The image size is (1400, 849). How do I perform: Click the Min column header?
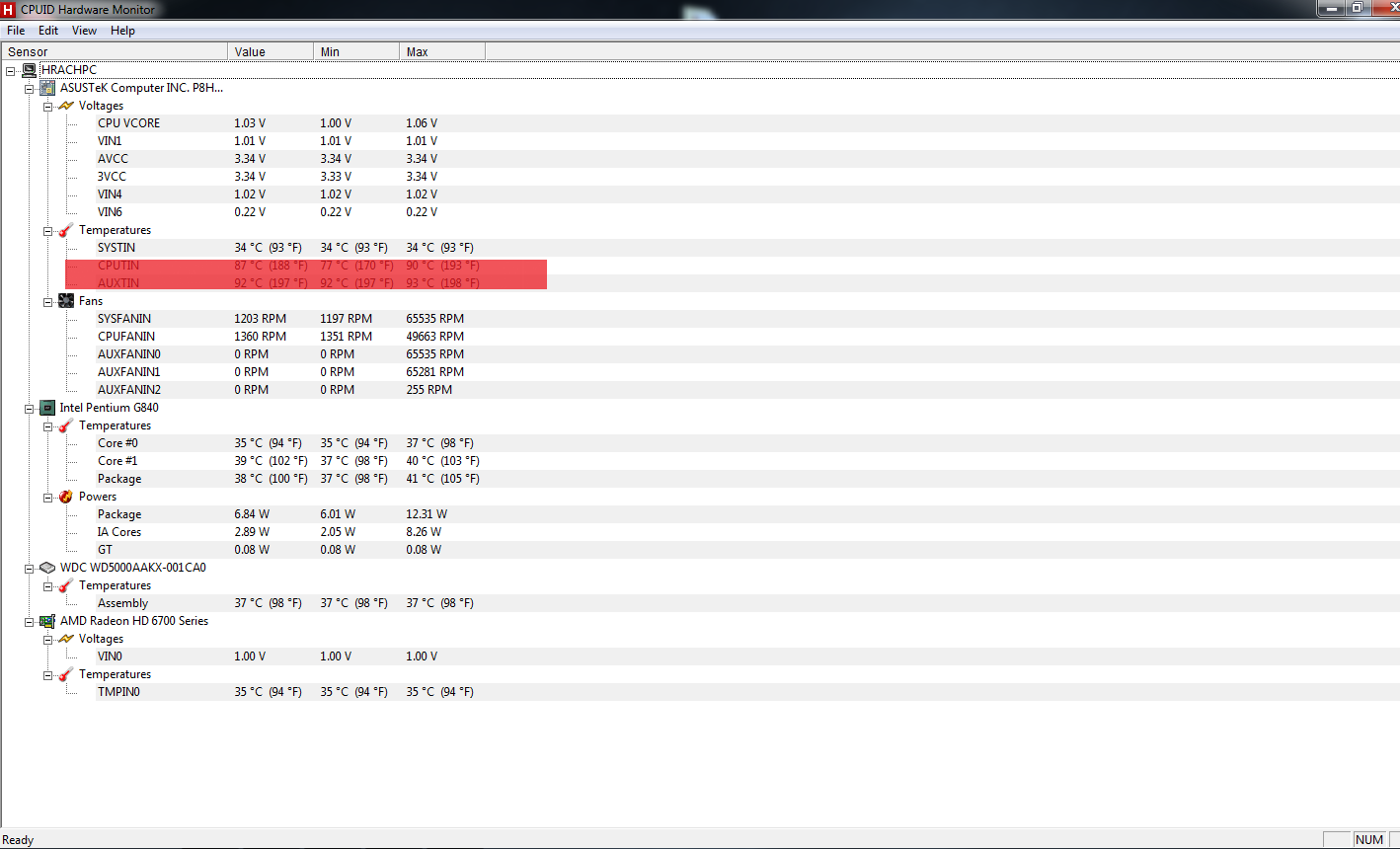coord(356,51)
